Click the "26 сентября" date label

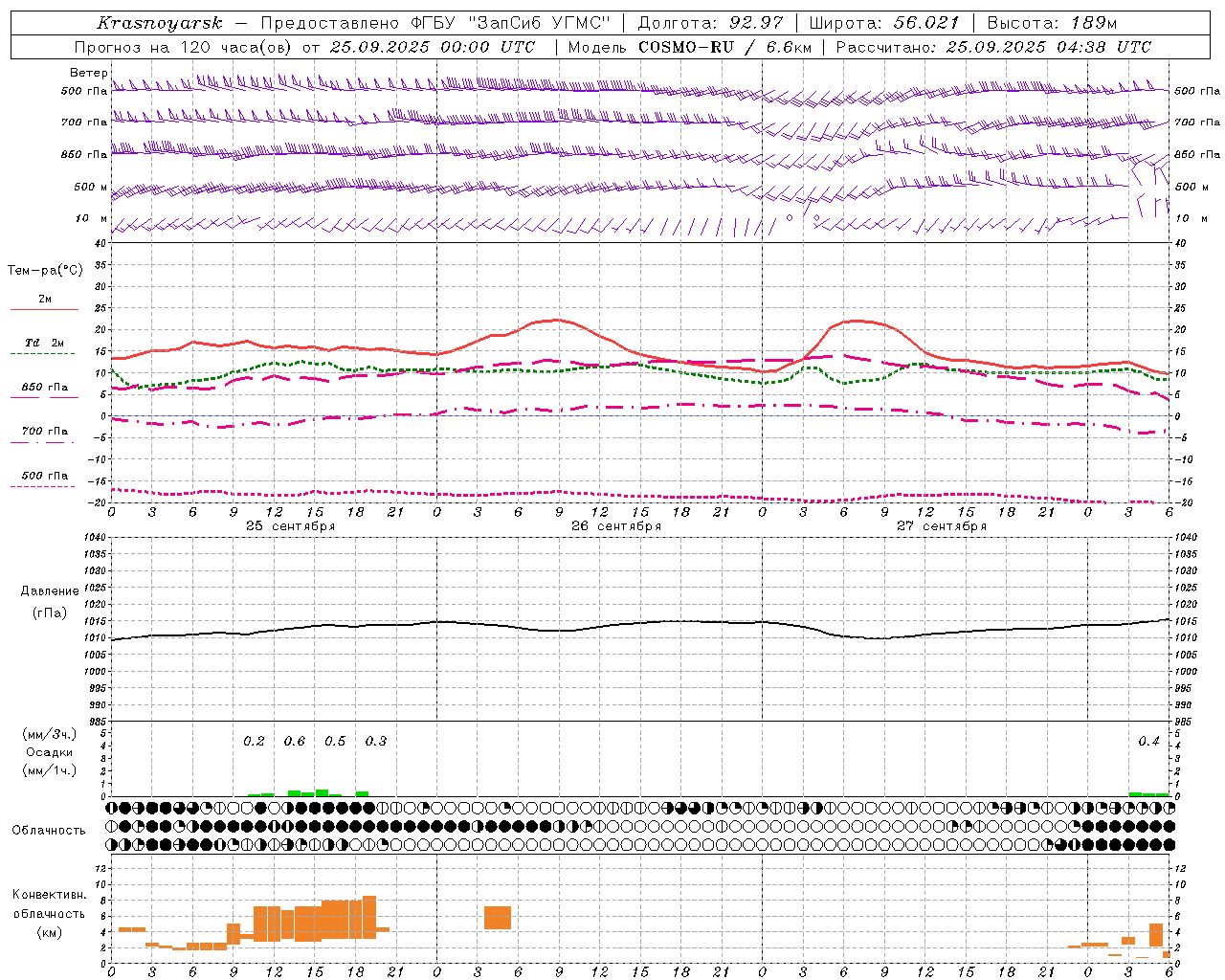click(616, 526)
